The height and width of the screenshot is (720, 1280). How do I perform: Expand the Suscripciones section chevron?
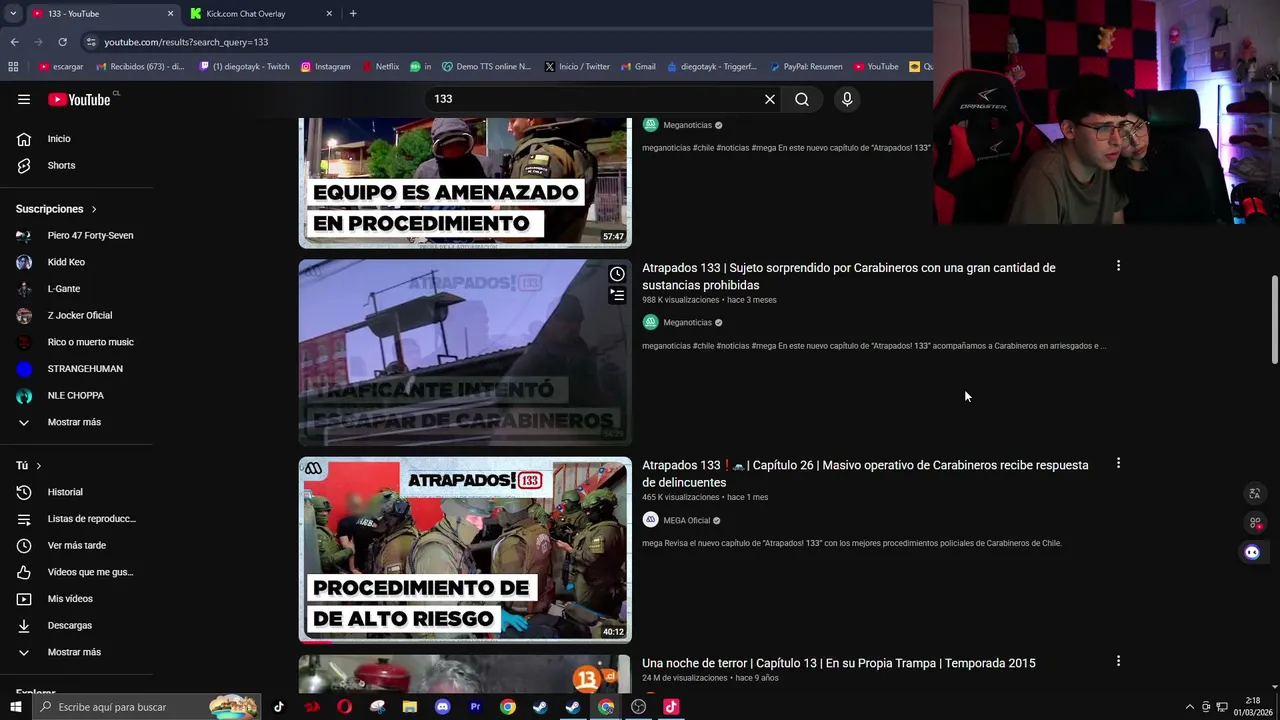pyautogui.click(x=94, y=209)
